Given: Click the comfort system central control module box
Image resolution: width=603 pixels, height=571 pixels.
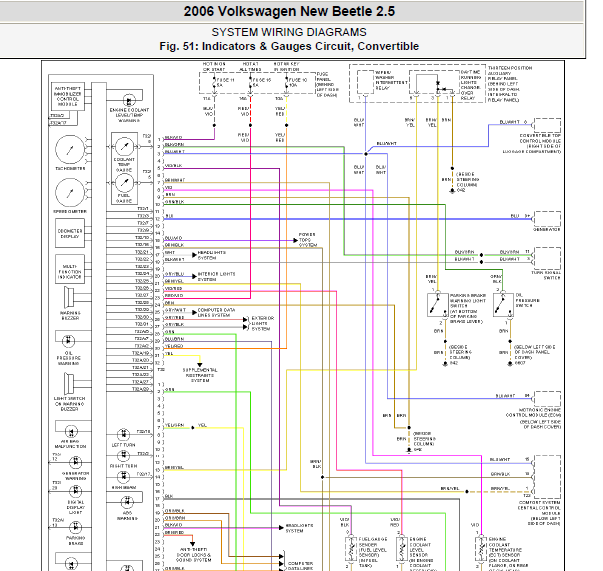Looking at the screenshot, I should (x=547, y=477).
